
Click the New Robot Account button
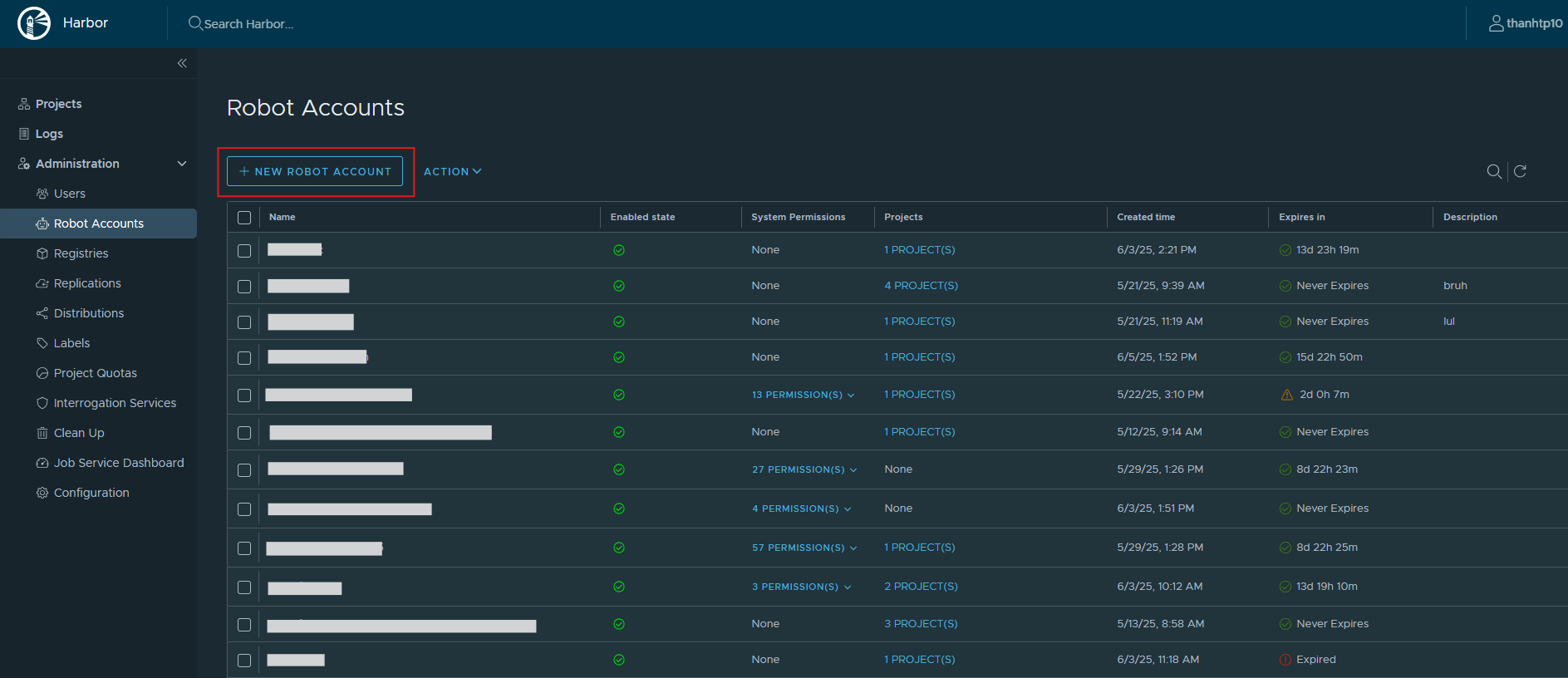(x=315, y=171)
